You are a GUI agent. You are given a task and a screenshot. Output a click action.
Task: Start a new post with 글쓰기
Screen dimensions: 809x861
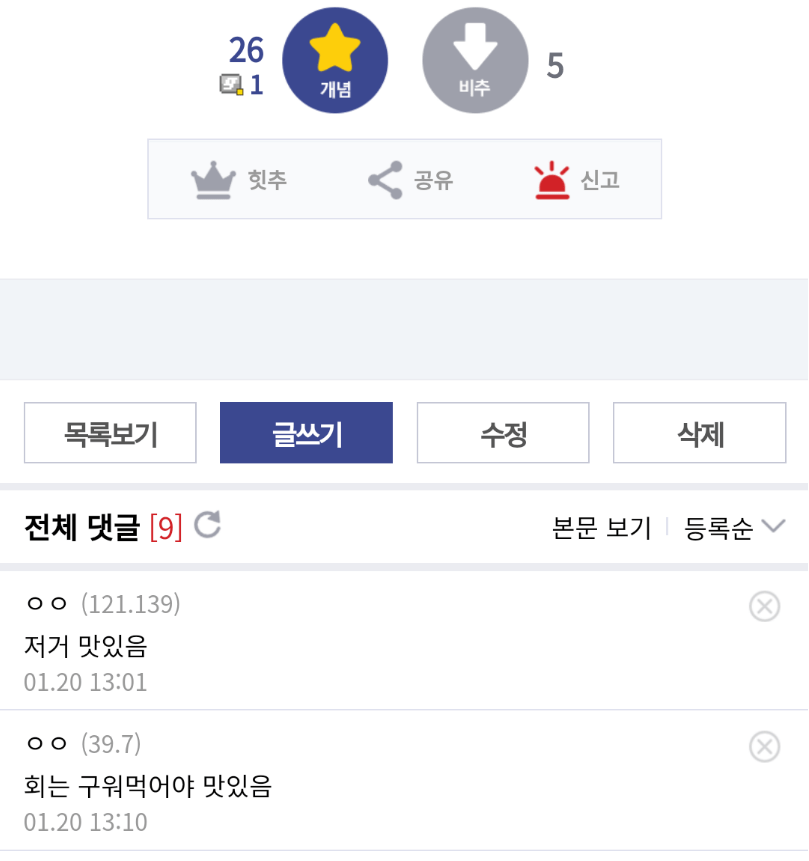(x=306, y=433)
